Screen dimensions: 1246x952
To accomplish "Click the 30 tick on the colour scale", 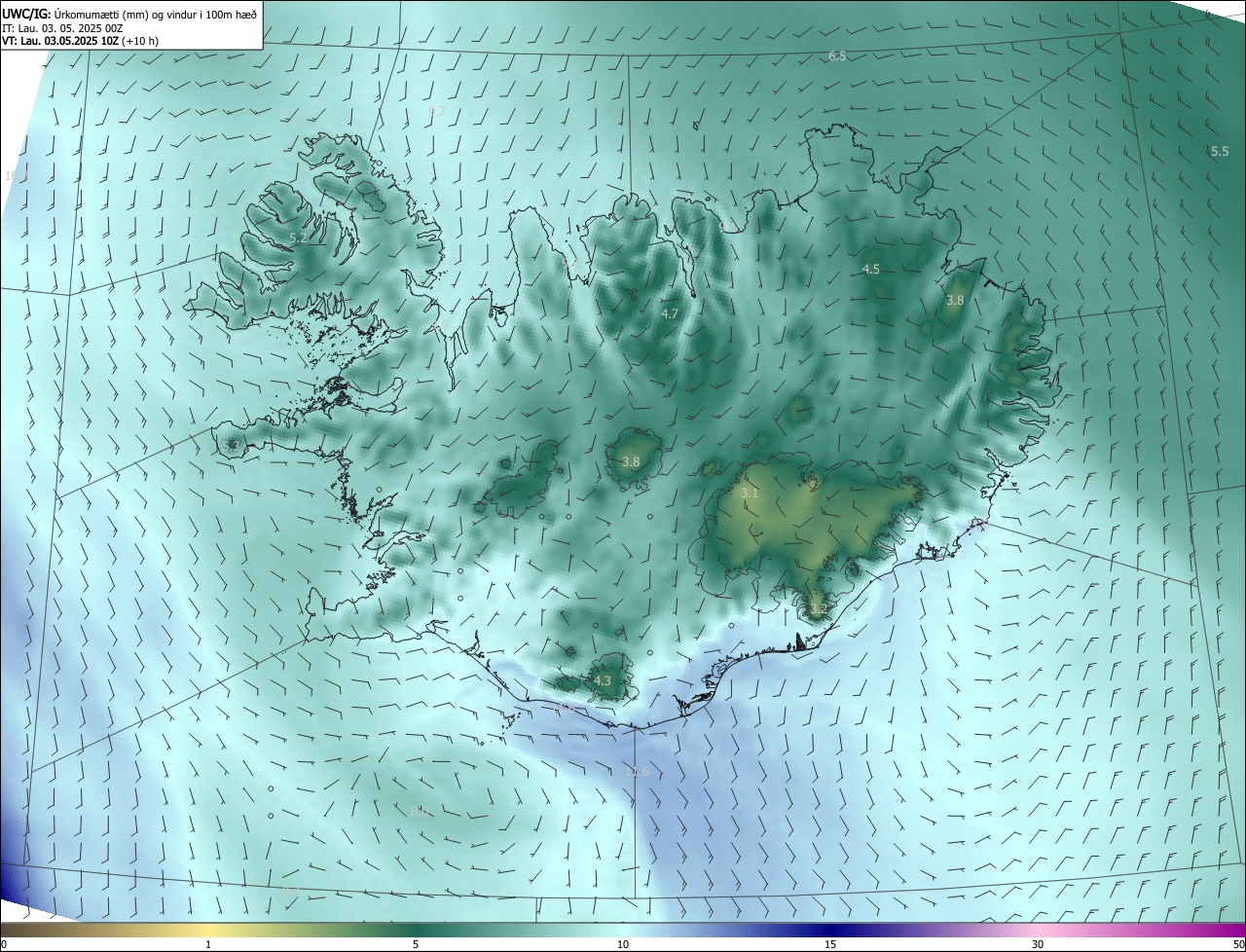I will [1038, 944].
